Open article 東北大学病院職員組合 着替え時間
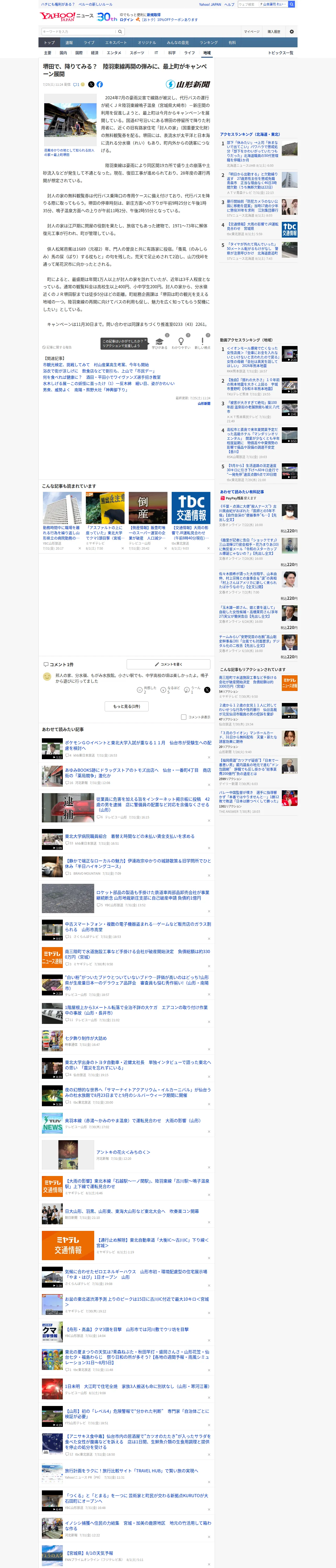This screenshot has width=336, height=1568. pyautogui.click(x=130, y=836)
